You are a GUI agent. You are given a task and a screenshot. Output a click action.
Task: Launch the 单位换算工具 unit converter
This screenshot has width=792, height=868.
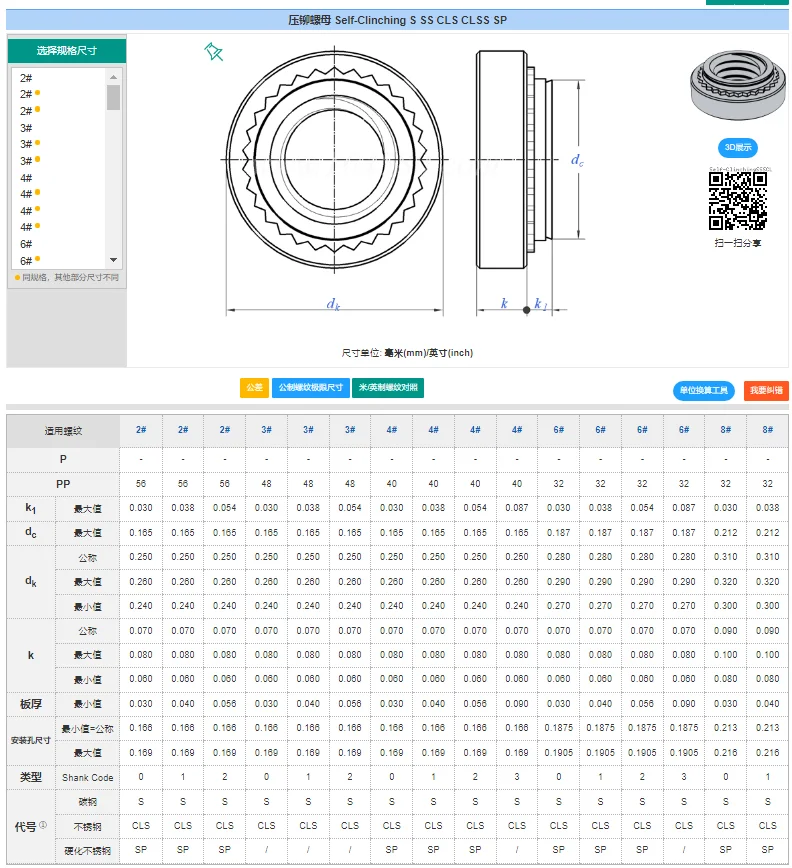coord(704,391)
